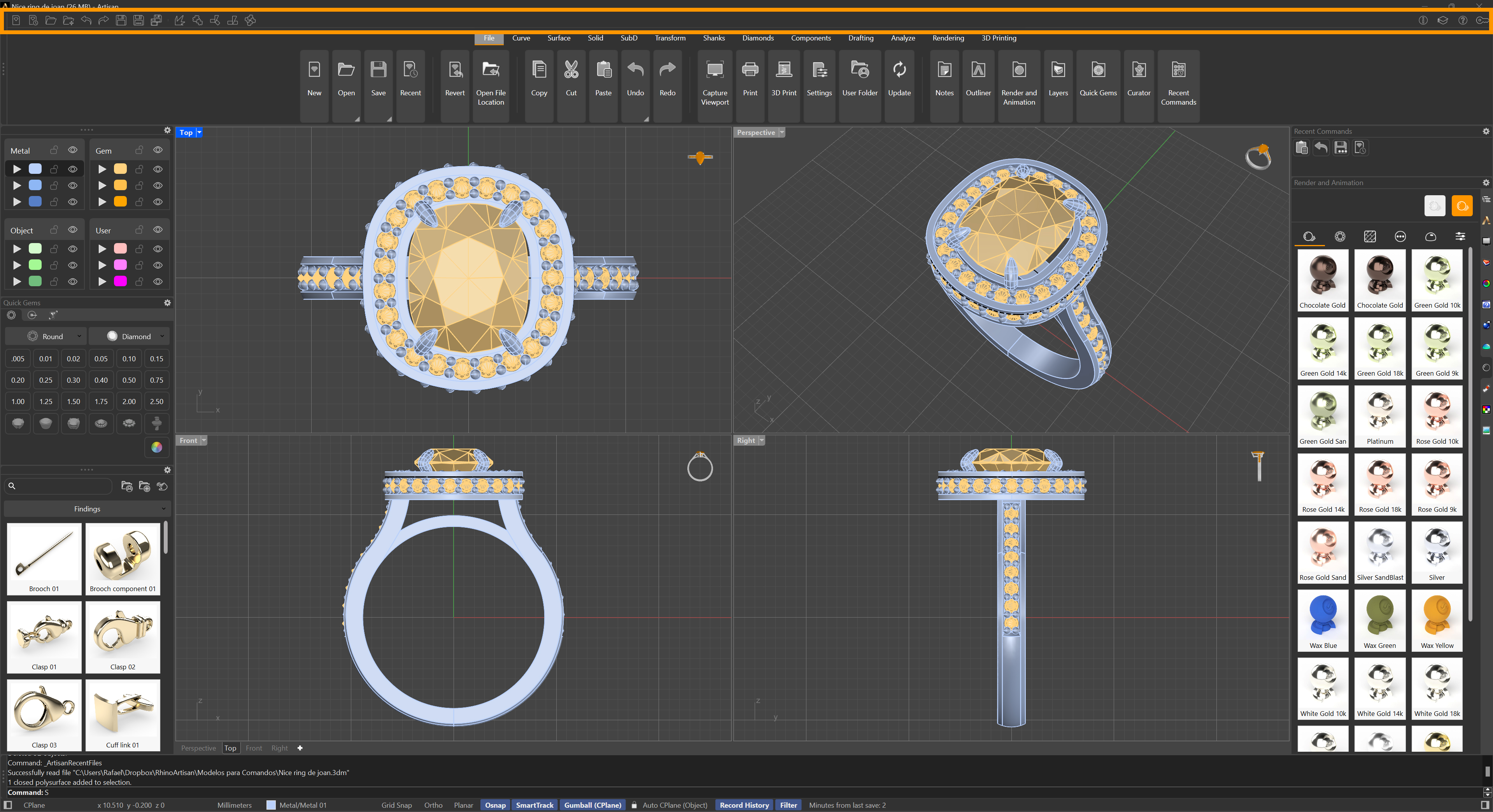Open the Front viewport dropdown arrow
This screenshot has width=1493, height=812.
coord(203,441)
